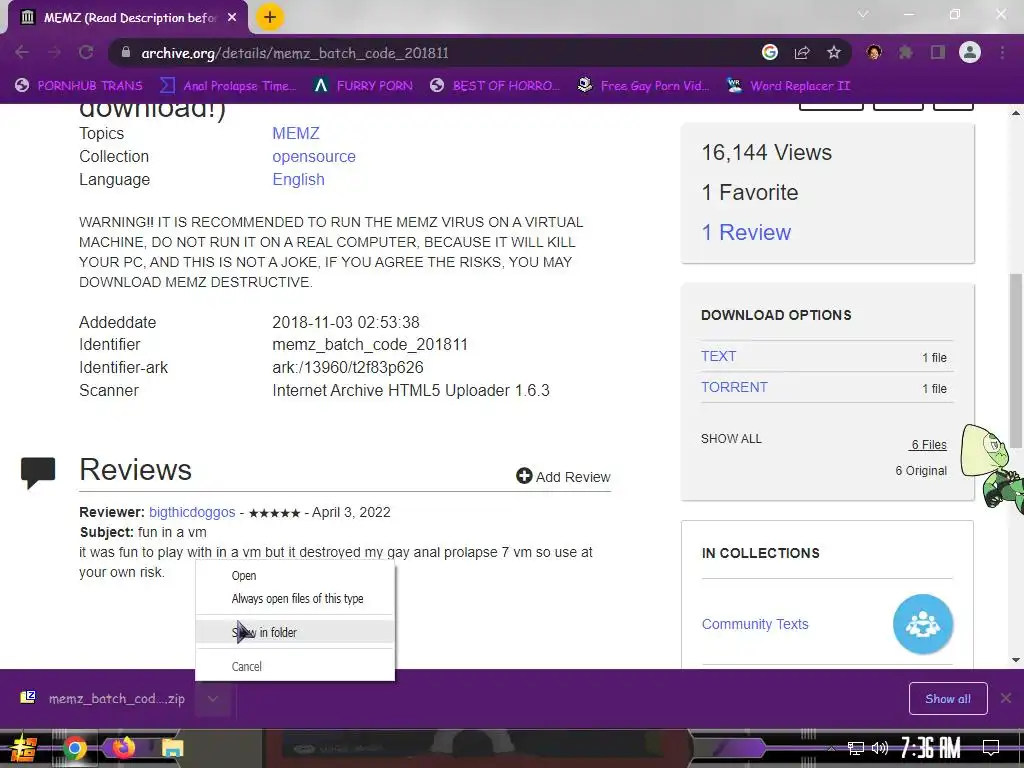Viewport: 1024px width, 768px height.
Task: Open the 1 Review link
Action: (746, 232)
